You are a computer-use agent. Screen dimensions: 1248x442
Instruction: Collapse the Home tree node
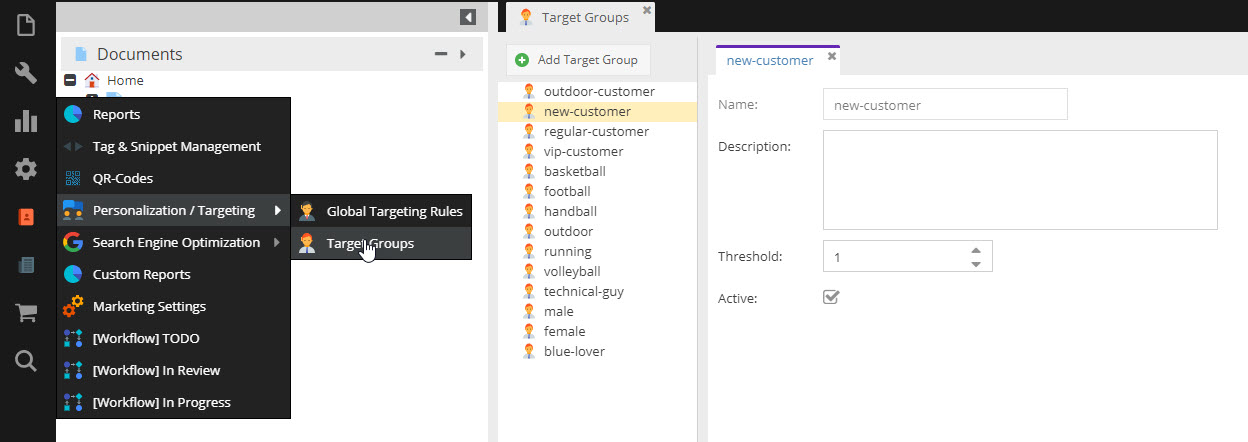(70, 80)
